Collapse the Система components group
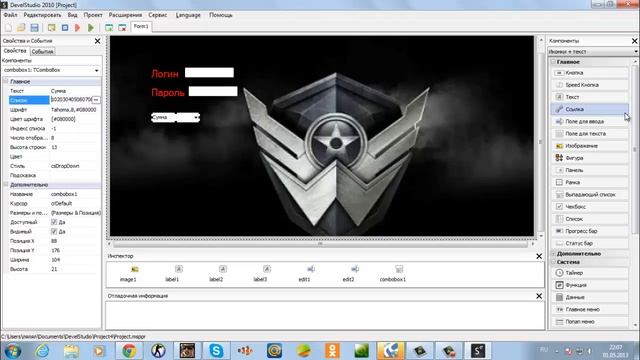The height and width of the screenshot is (360, 640). coord(554,262)
